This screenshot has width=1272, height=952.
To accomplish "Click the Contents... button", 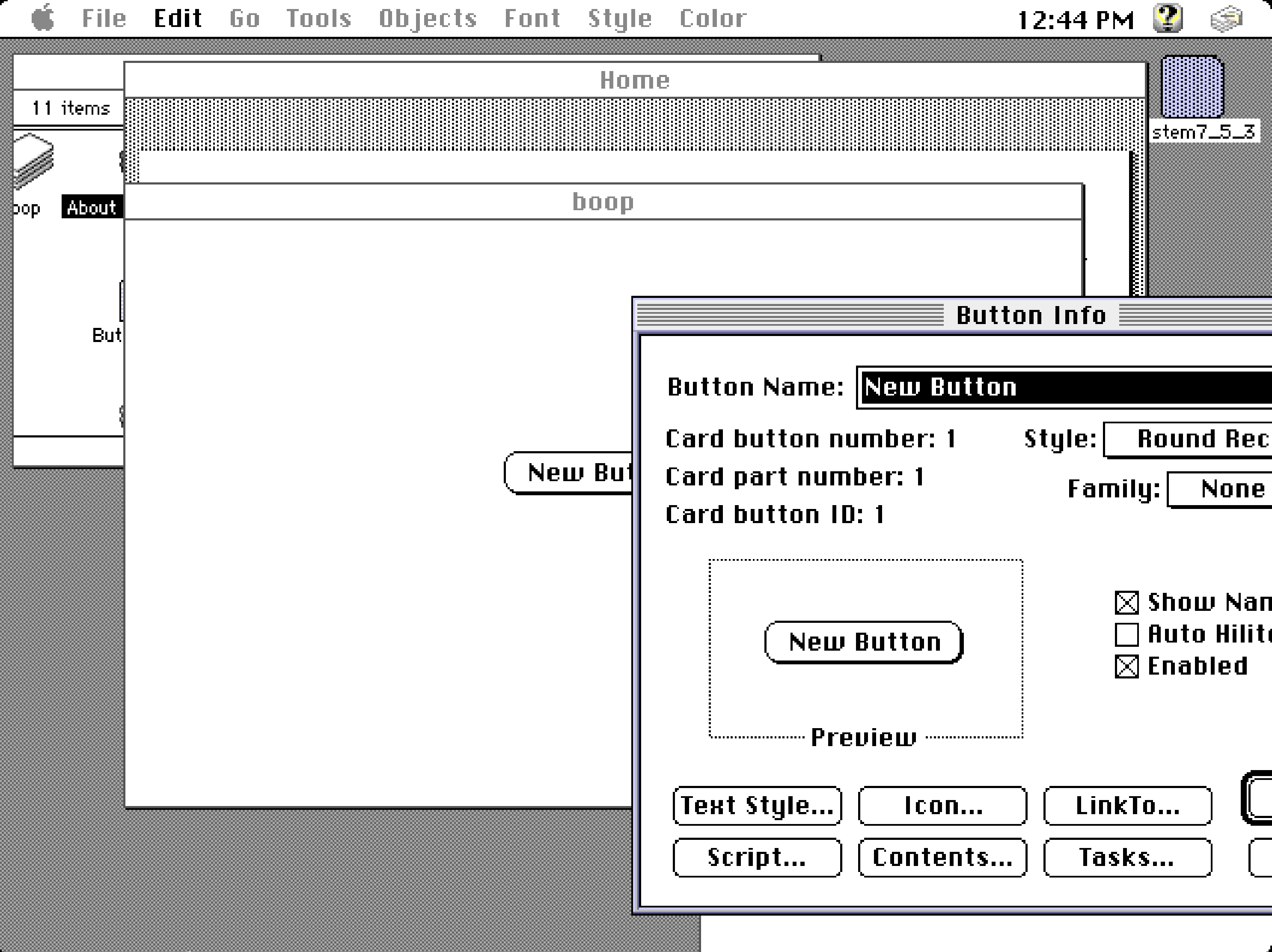I will click(942, 857).
